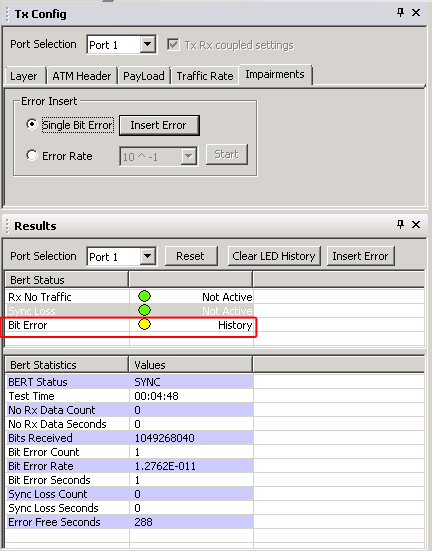Click the History status text
Screen dimensions: 432x551
pos(235,325)
